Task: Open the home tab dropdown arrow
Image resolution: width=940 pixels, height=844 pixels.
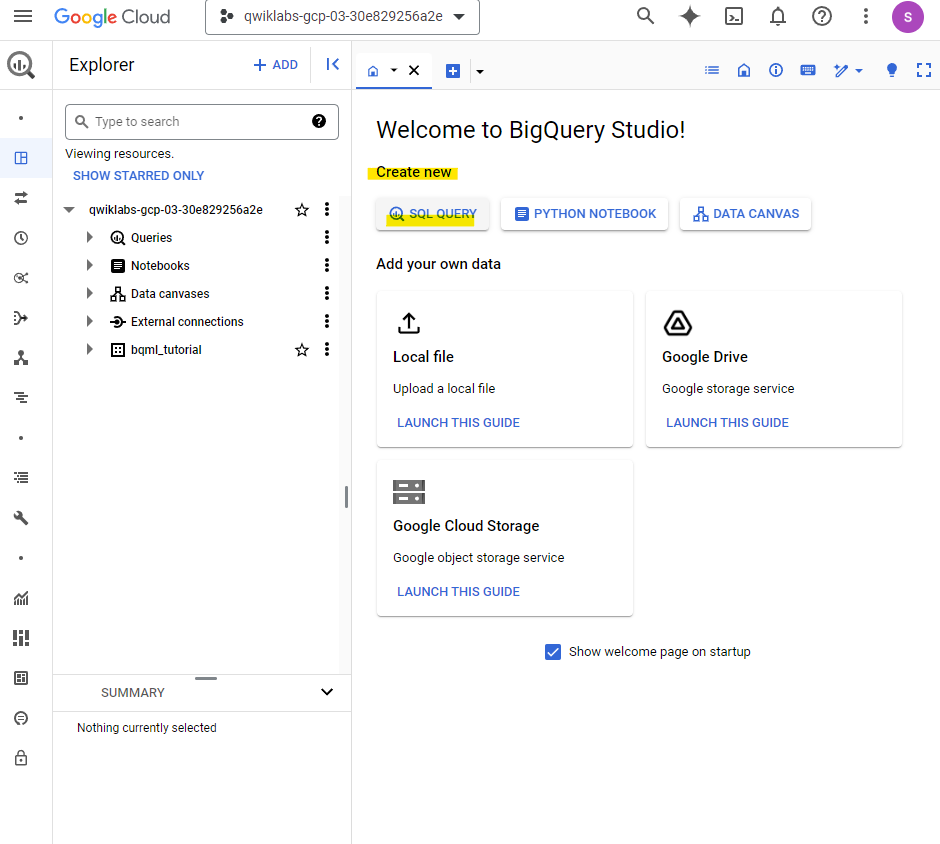Action: (x=394, y=71)
